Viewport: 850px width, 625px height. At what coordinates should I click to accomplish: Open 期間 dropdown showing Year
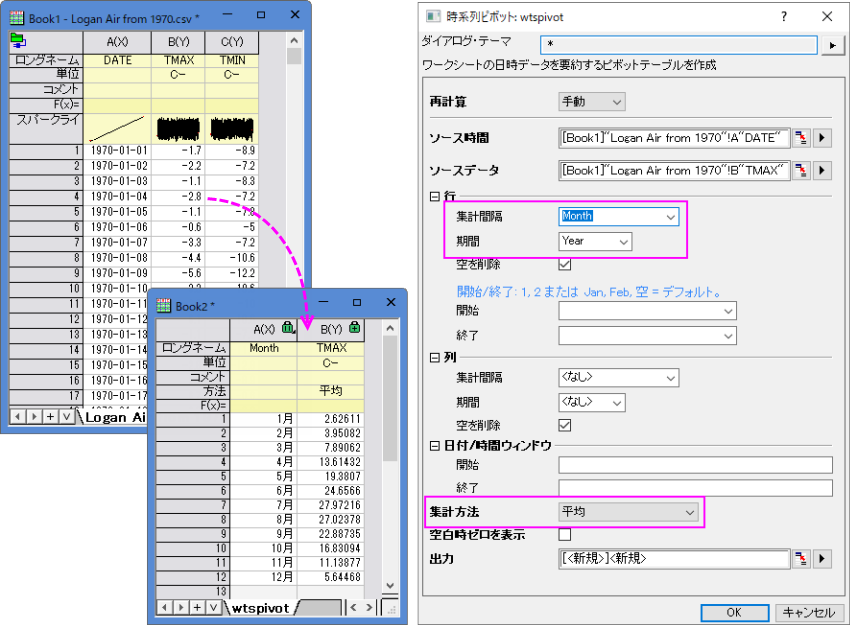coord(595,241)
